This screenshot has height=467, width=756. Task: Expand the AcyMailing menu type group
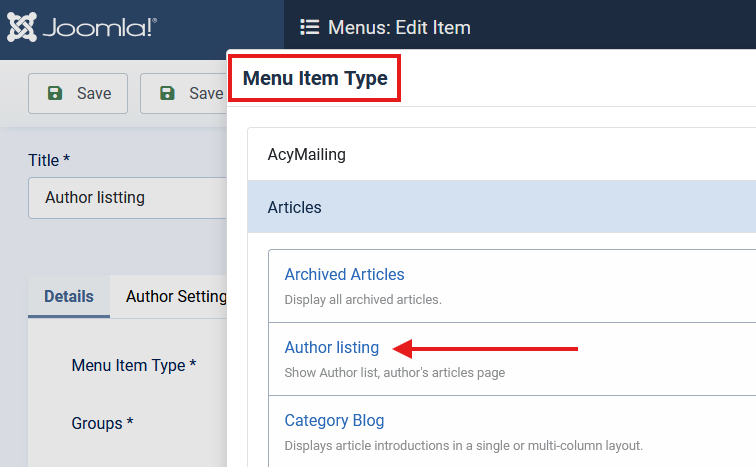(x=306, y=155)
